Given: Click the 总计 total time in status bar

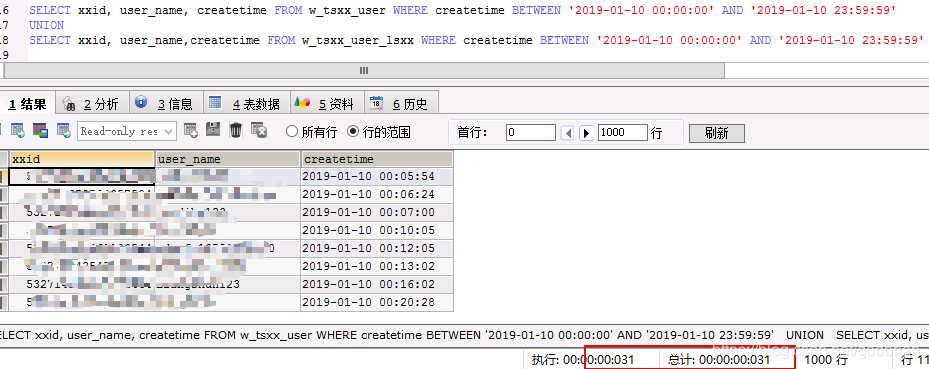Looking at the screenshot, I should tap(719, 360).
